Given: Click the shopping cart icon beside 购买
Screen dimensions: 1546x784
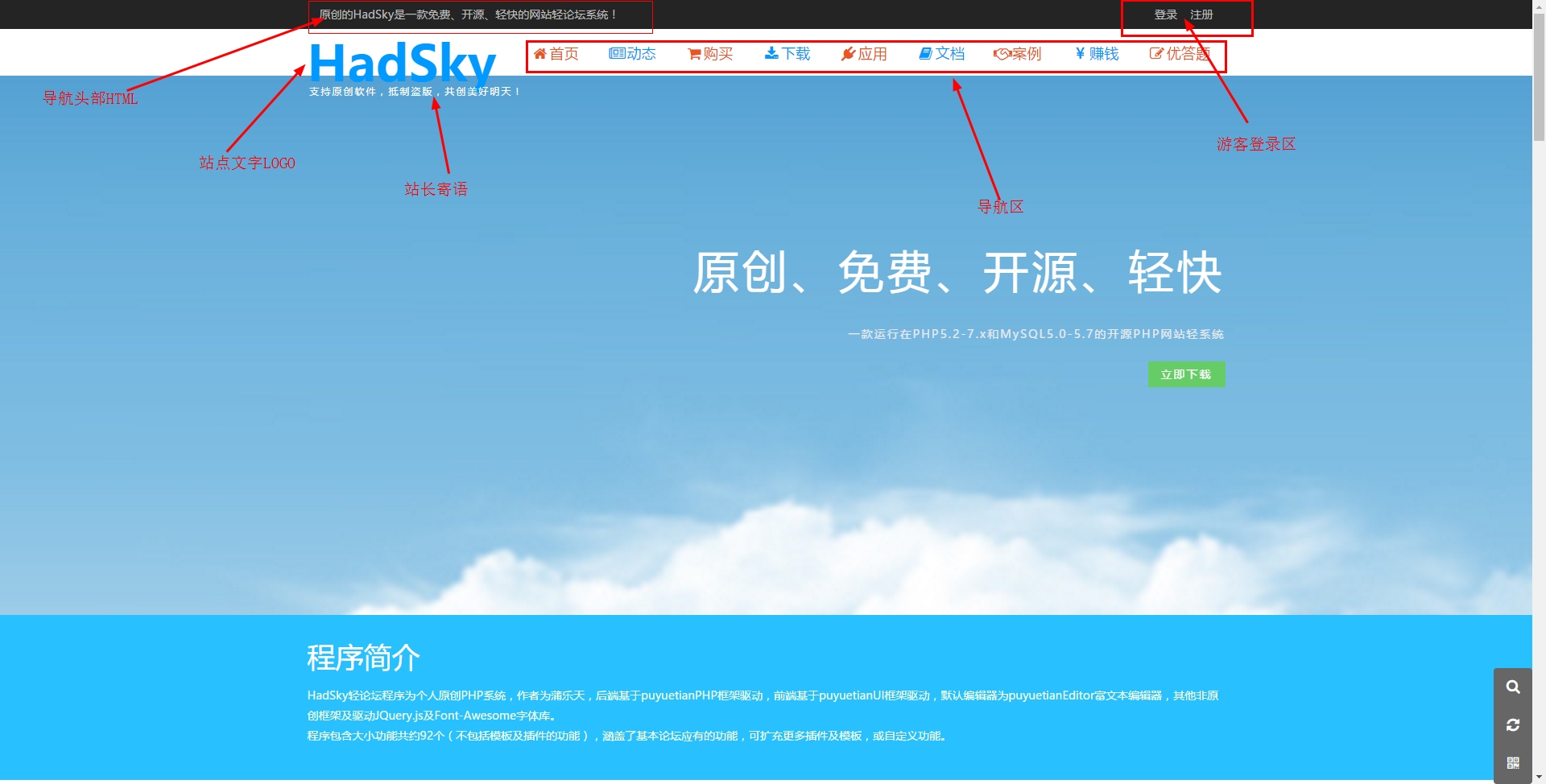Looking at the screenshot, I should [694, 54].
